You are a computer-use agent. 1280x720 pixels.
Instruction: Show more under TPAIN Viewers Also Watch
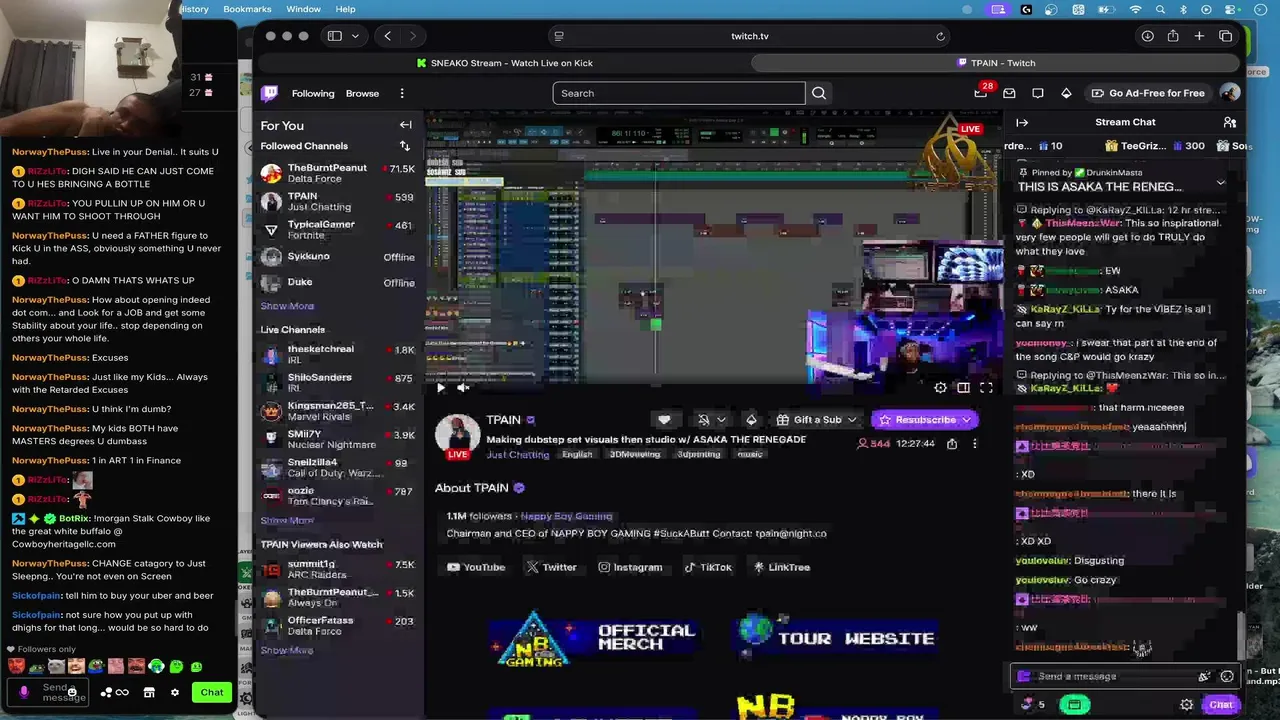pos(287,650)
